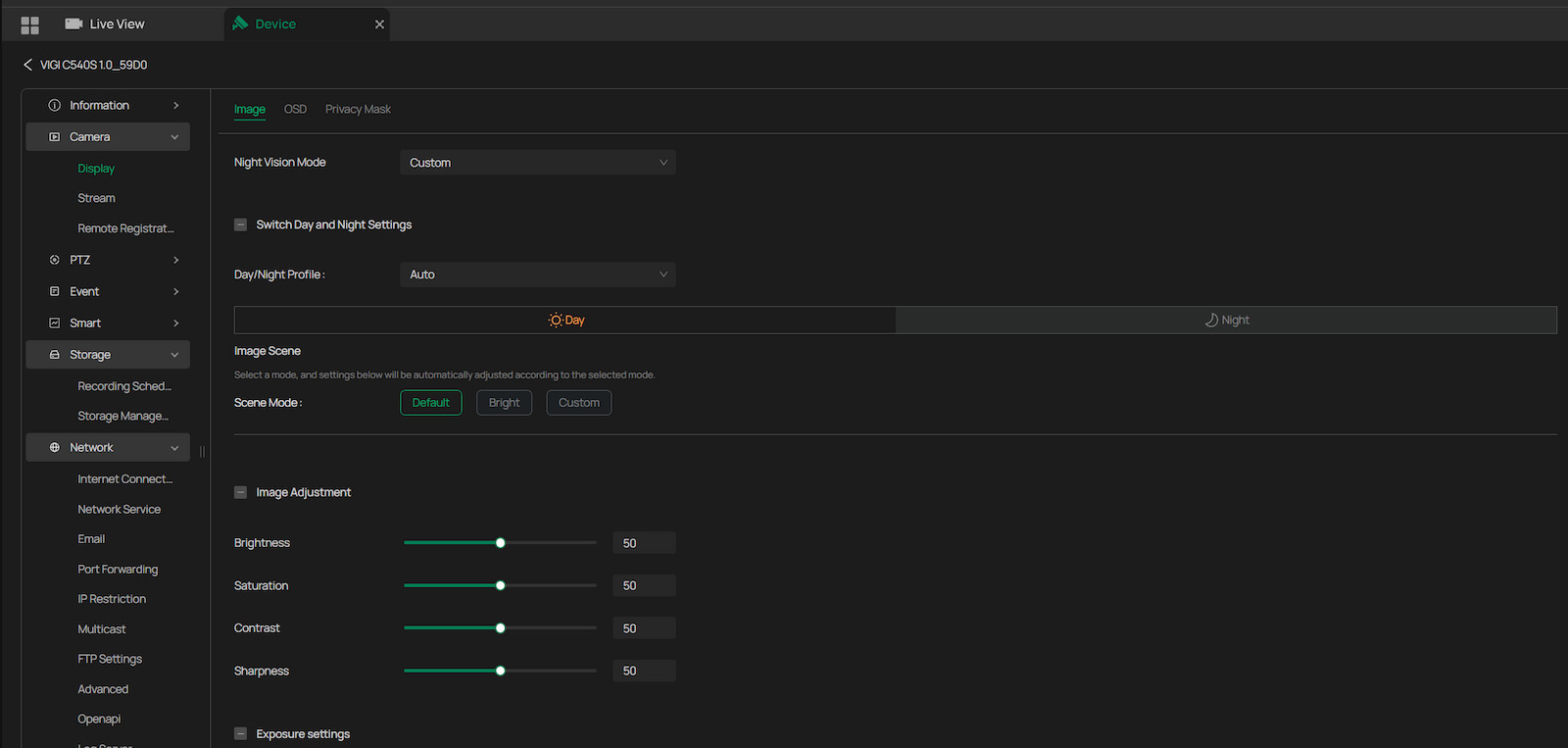The height and width of the screenshot is (748, 1568).
Task: Click the PTZ target icon
Action: click(x=55, y=260)
